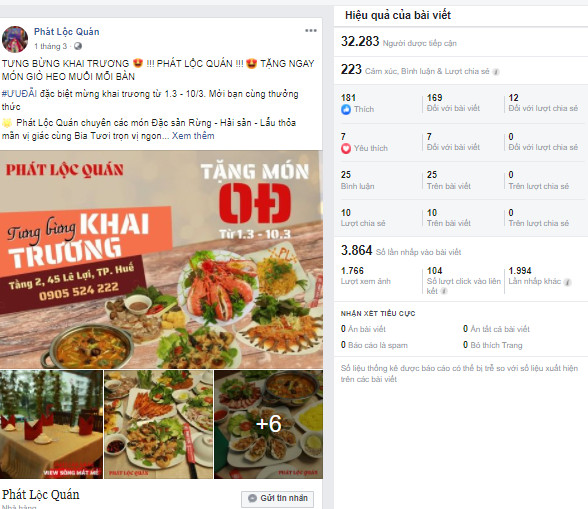
Task: Open the +6 more photos thumbnail
Action: [268, 425]
